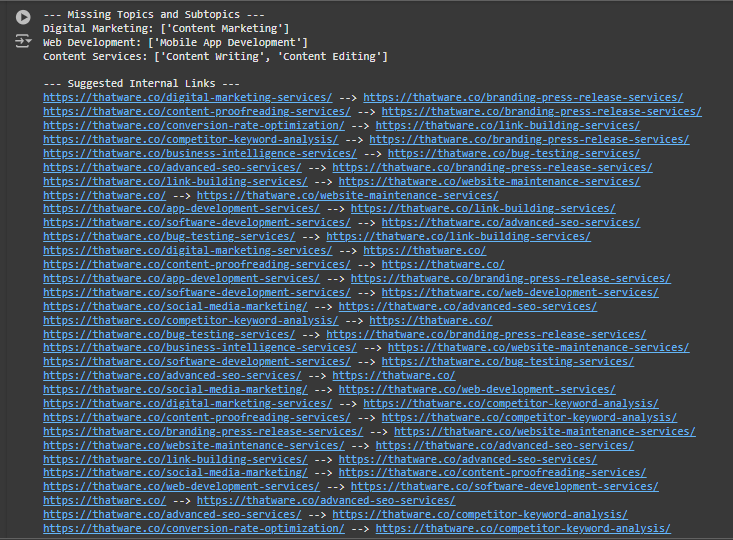The image size is (733, 540).
Task: Open digital-marketing-services link pointing to competitor-keyword-analysis
Action: click(x=187, y=404)
